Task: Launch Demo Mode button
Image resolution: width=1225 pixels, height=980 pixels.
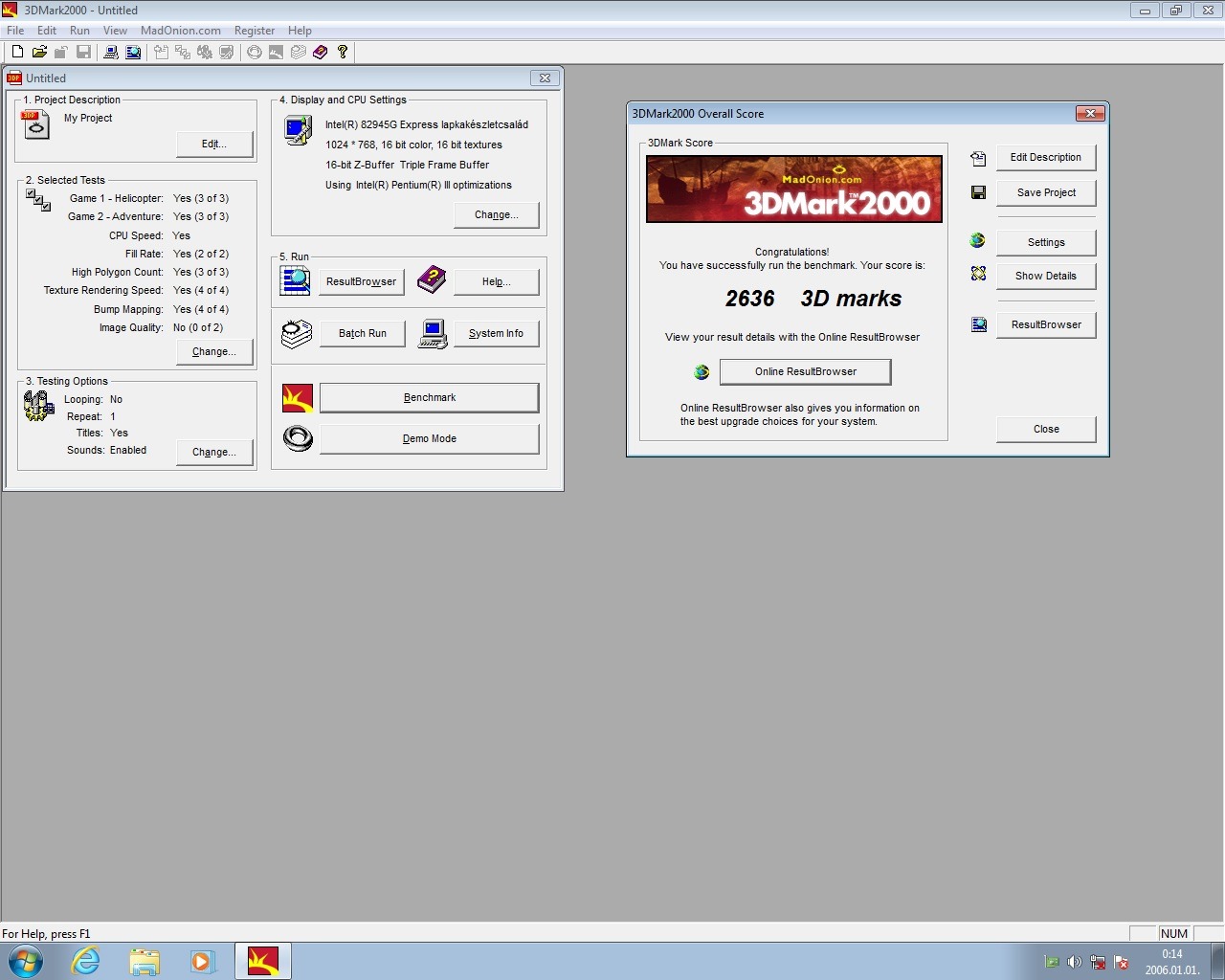Action: click(x=429, y=439)
